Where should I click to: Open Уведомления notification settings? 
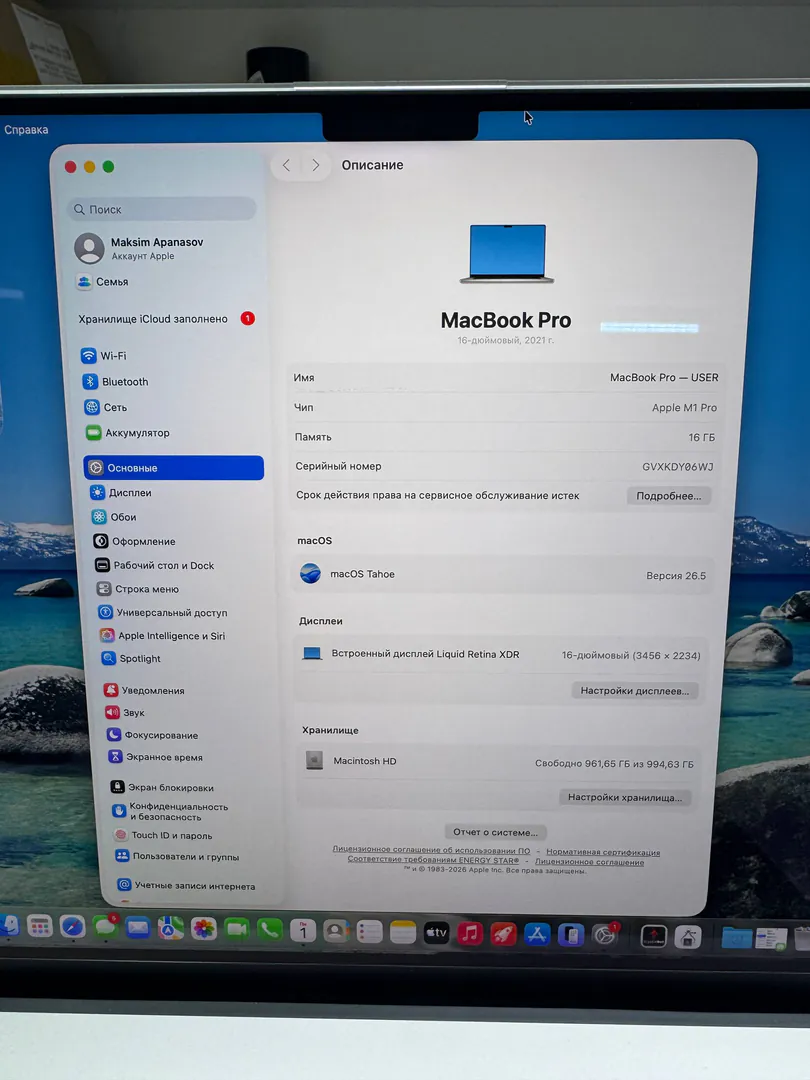(144, 690)
